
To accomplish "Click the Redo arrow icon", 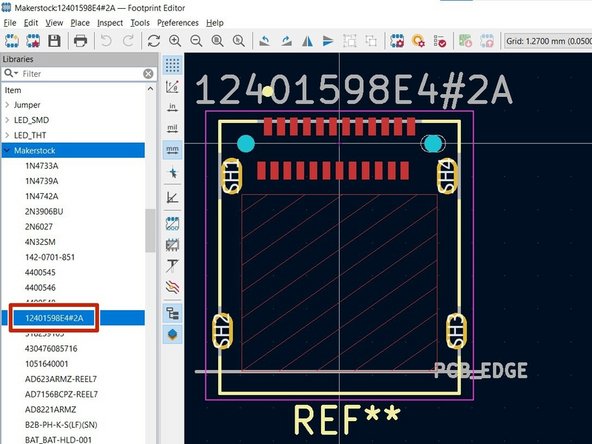I will [x=128, y=40].
